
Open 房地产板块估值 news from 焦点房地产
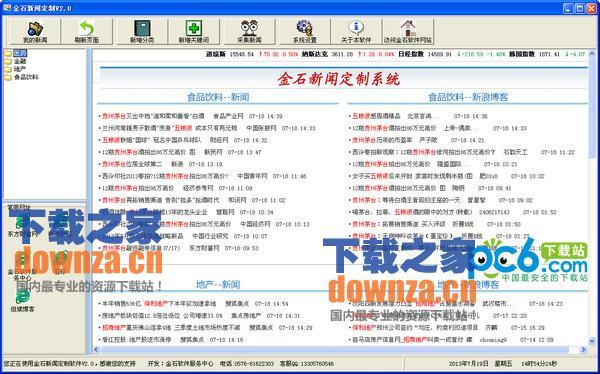click(x=162, y=316)
